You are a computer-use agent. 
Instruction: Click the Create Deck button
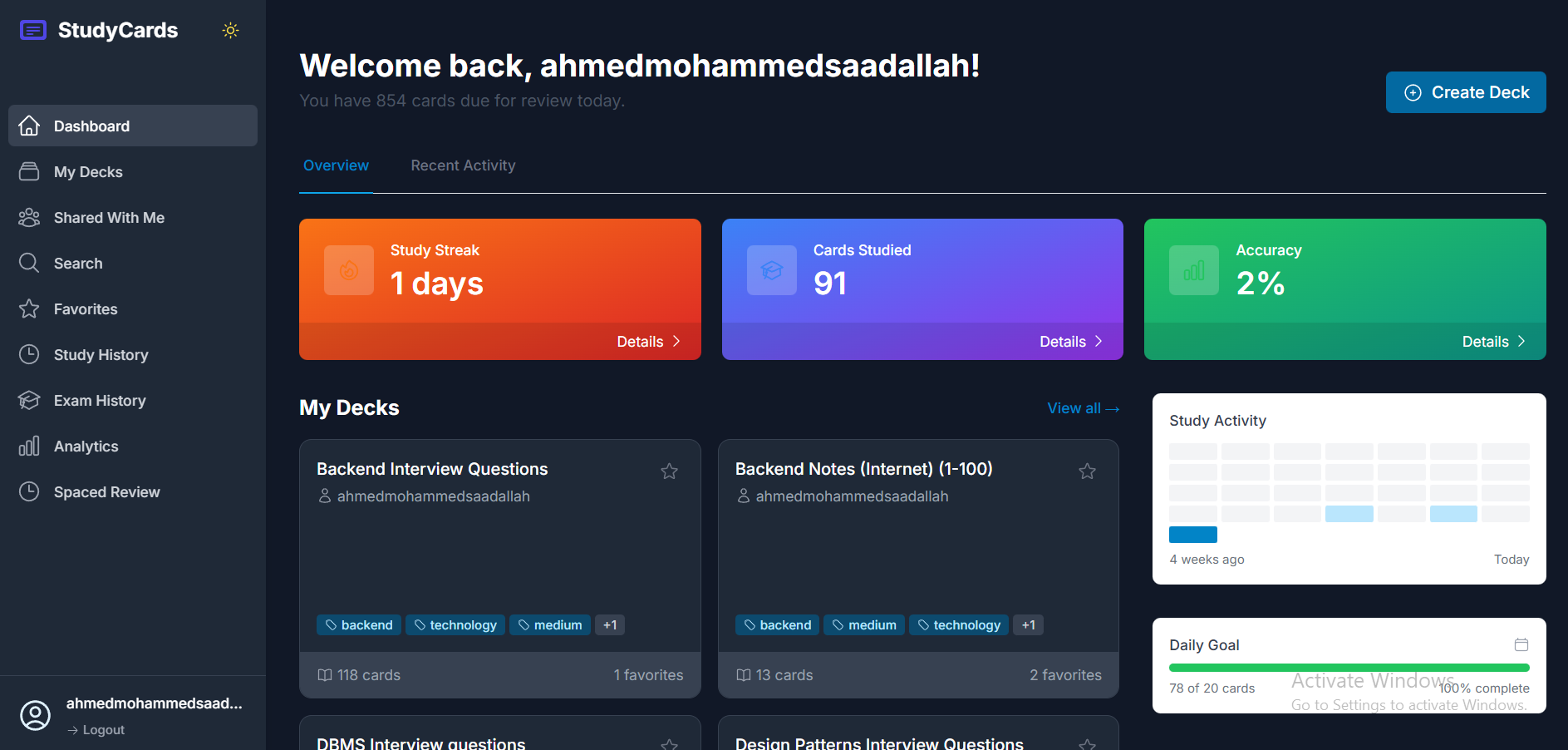tap(1465, 92)
